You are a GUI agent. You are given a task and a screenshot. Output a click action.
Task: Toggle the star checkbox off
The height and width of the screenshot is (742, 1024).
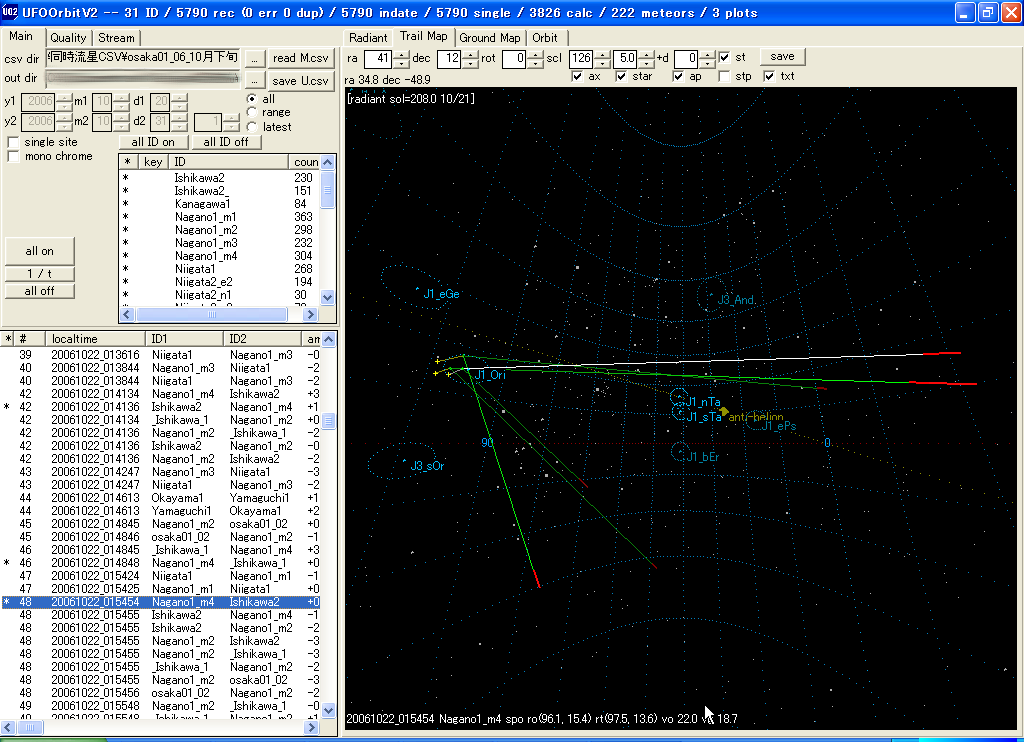click(x=621, y=76)
